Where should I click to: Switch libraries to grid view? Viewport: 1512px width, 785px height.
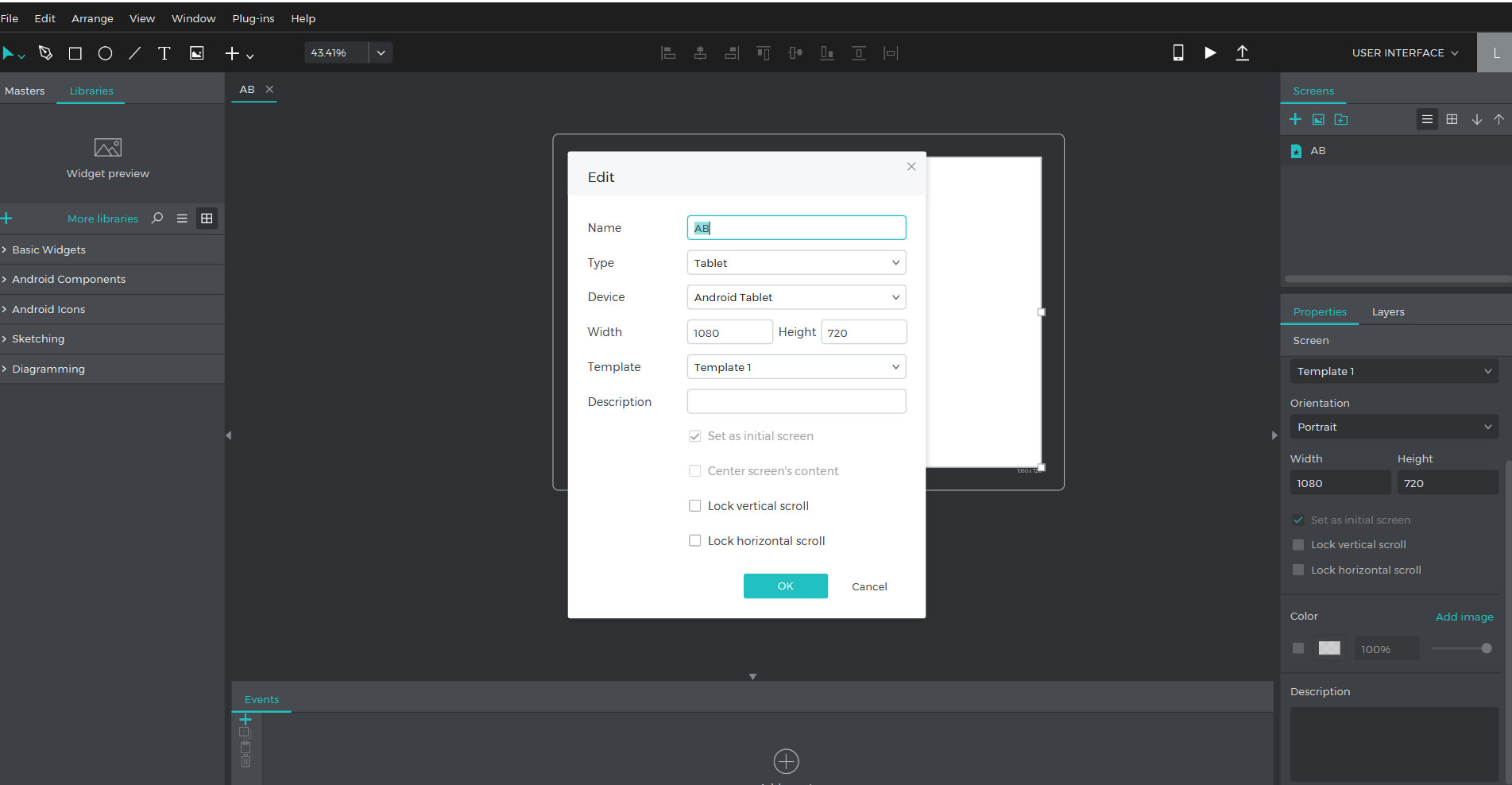click(207, 218)
